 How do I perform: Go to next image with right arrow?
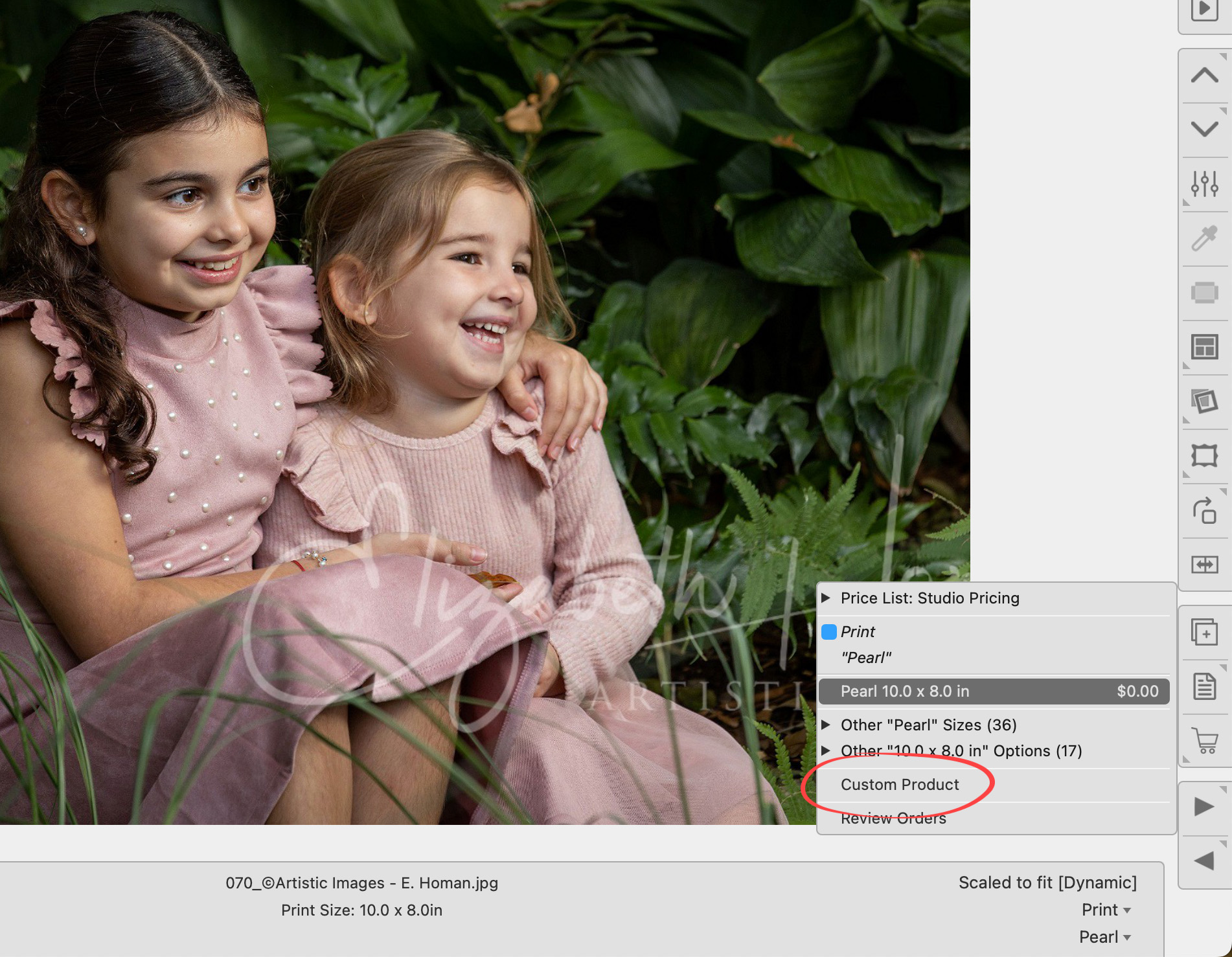click(x=1204, y=807)
